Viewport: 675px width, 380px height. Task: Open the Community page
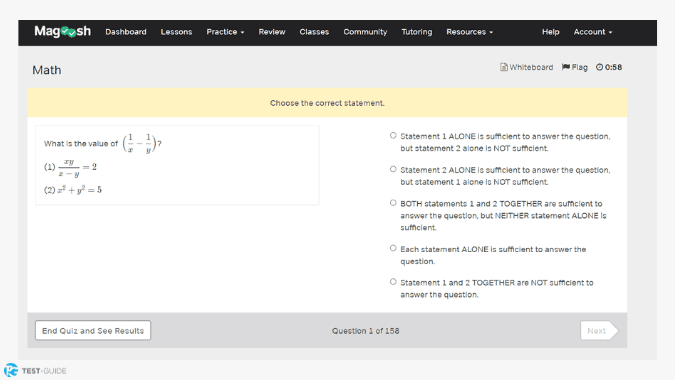coord(365,32)
